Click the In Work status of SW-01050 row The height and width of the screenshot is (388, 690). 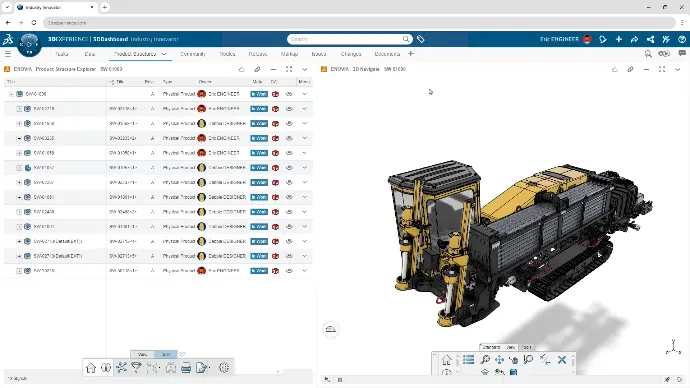click(x=259, y=153)
